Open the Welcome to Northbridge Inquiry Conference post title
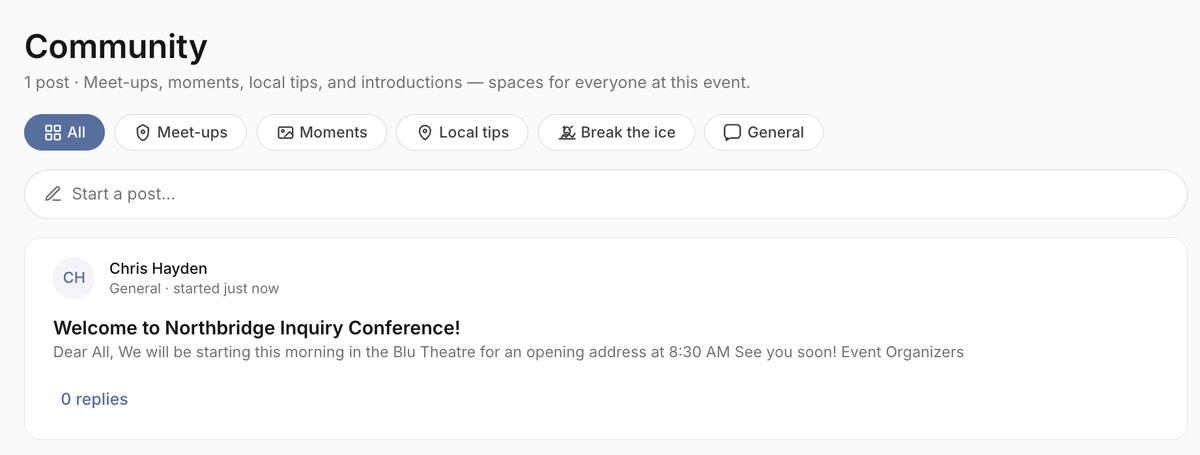 (257, 328)
